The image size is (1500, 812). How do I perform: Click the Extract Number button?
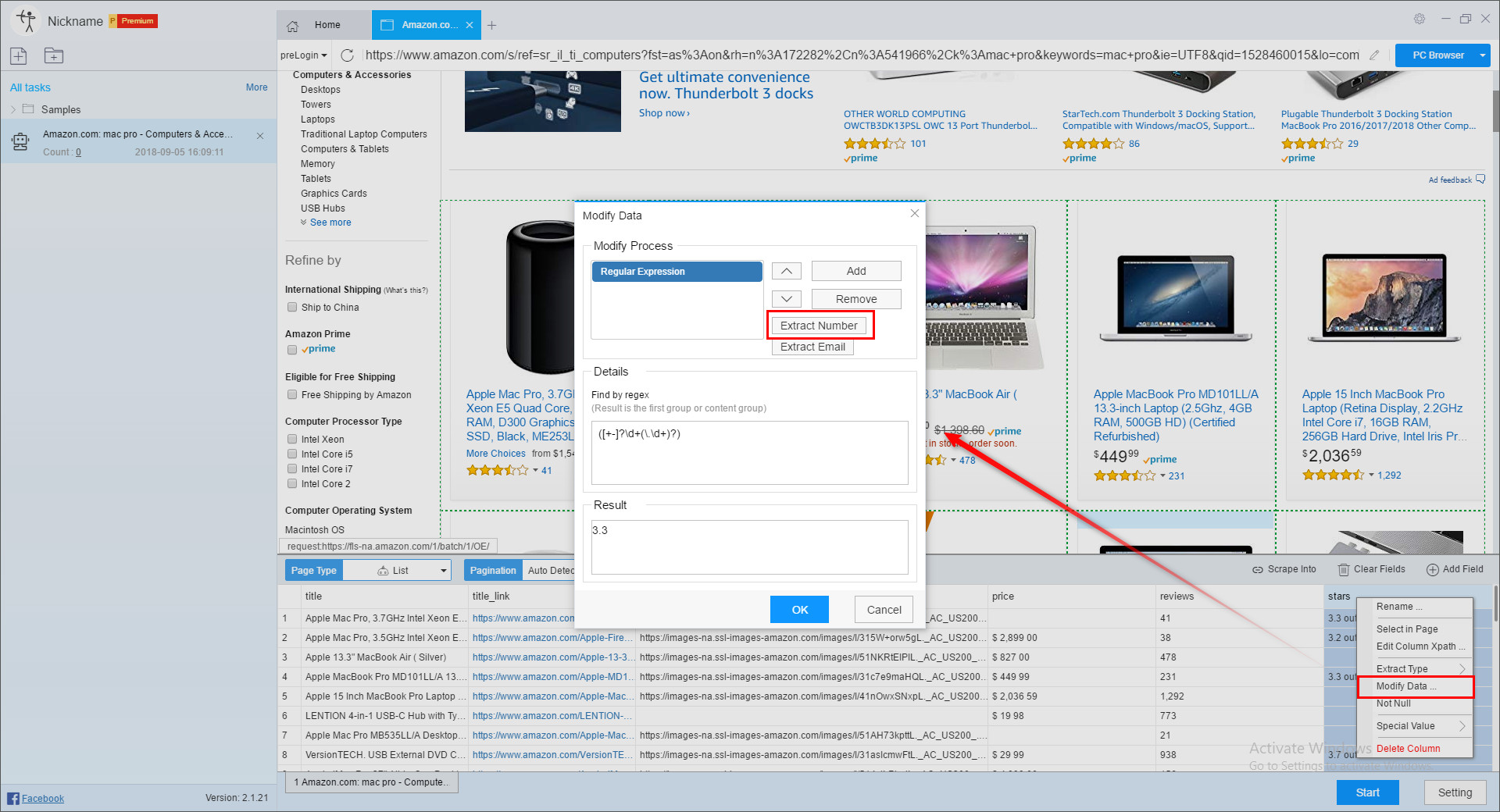(819, 326)
